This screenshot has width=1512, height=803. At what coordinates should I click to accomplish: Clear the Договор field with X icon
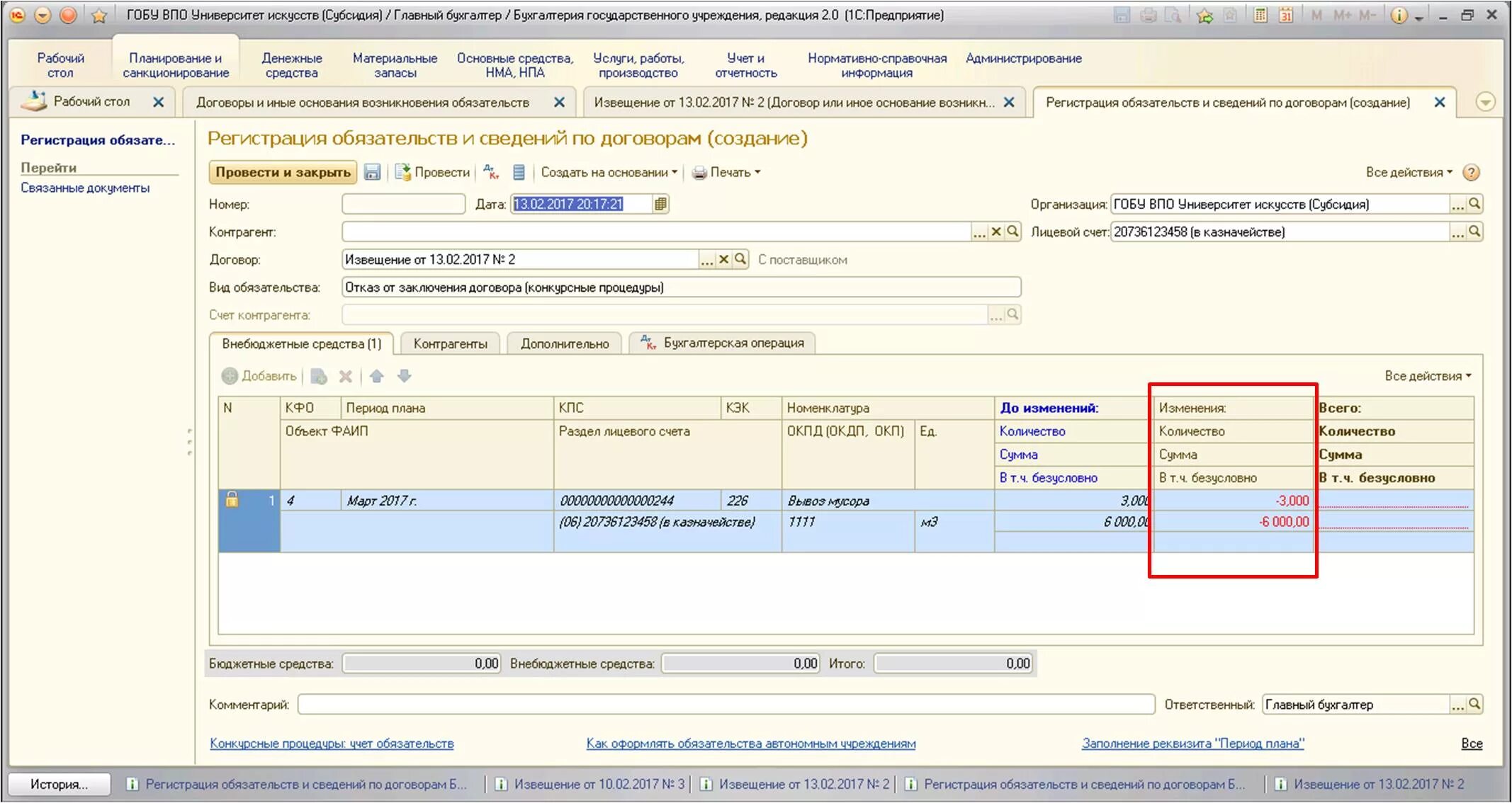[x=723, y=259]
